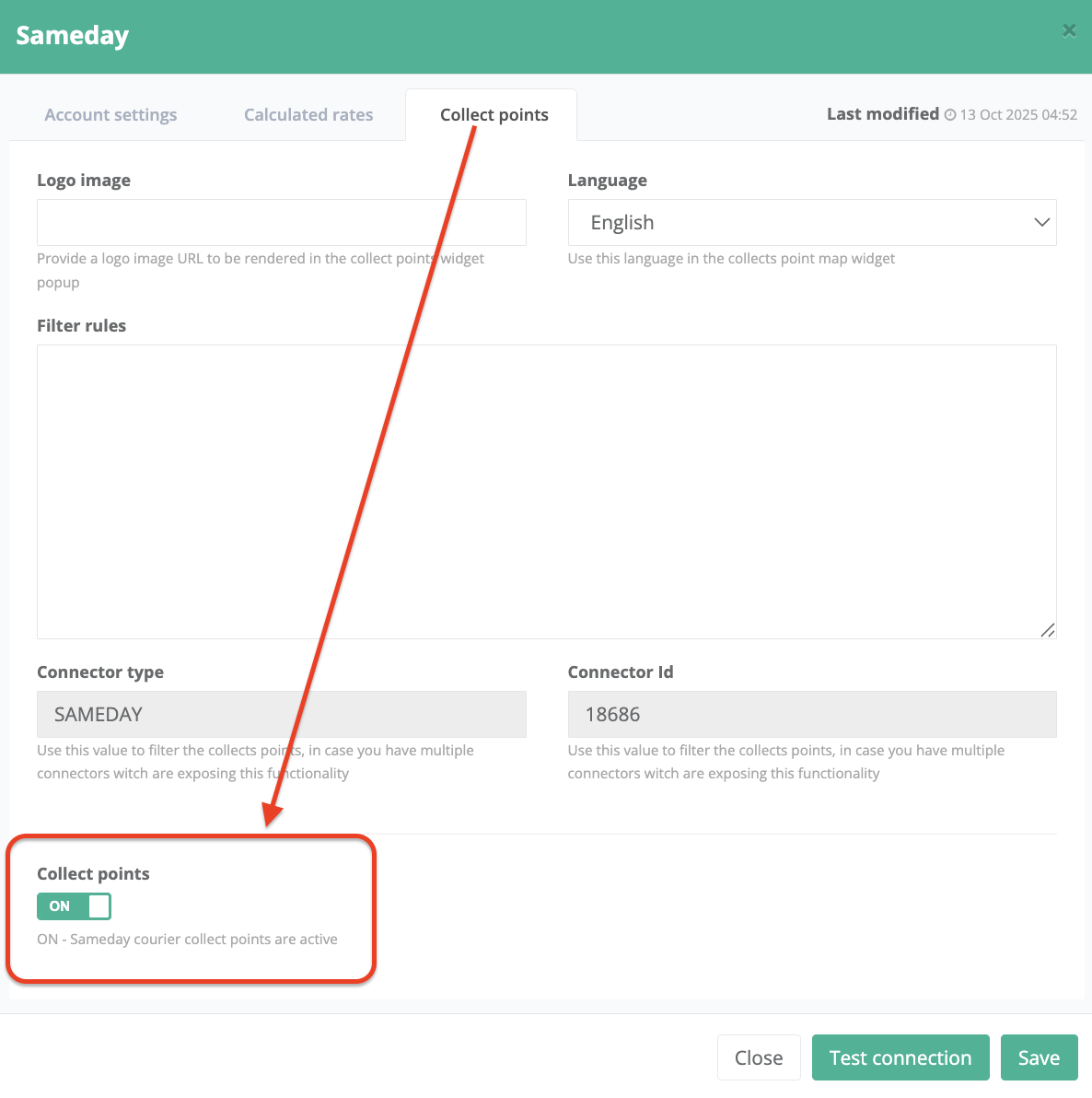Grab the Filter rules textarea resize handle

tap(1048, 630)
